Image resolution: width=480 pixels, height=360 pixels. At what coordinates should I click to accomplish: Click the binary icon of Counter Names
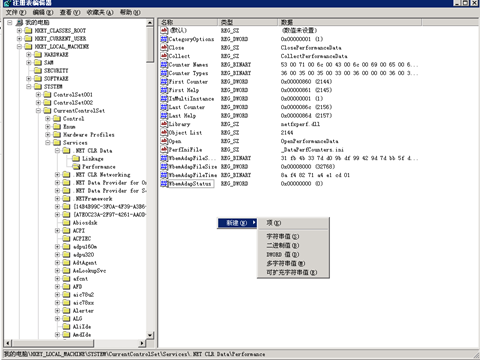click(x=164, y=64)
